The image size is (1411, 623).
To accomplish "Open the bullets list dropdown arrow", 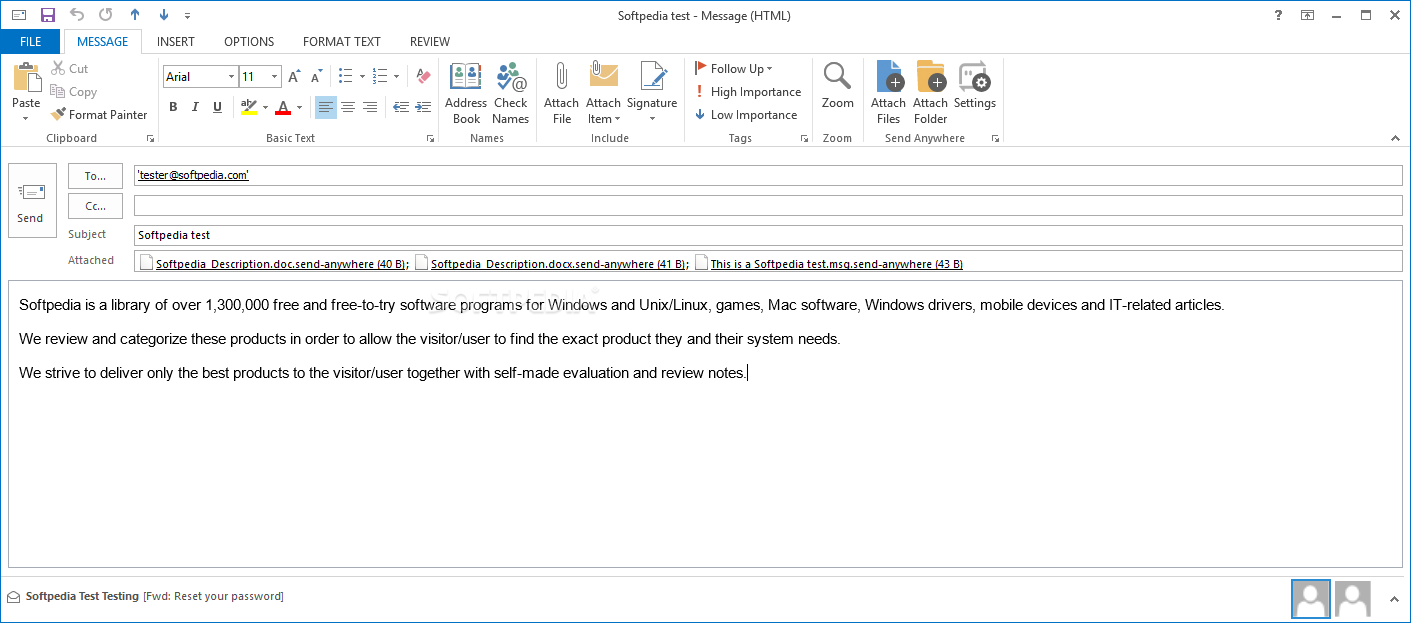I will [361, 77].
